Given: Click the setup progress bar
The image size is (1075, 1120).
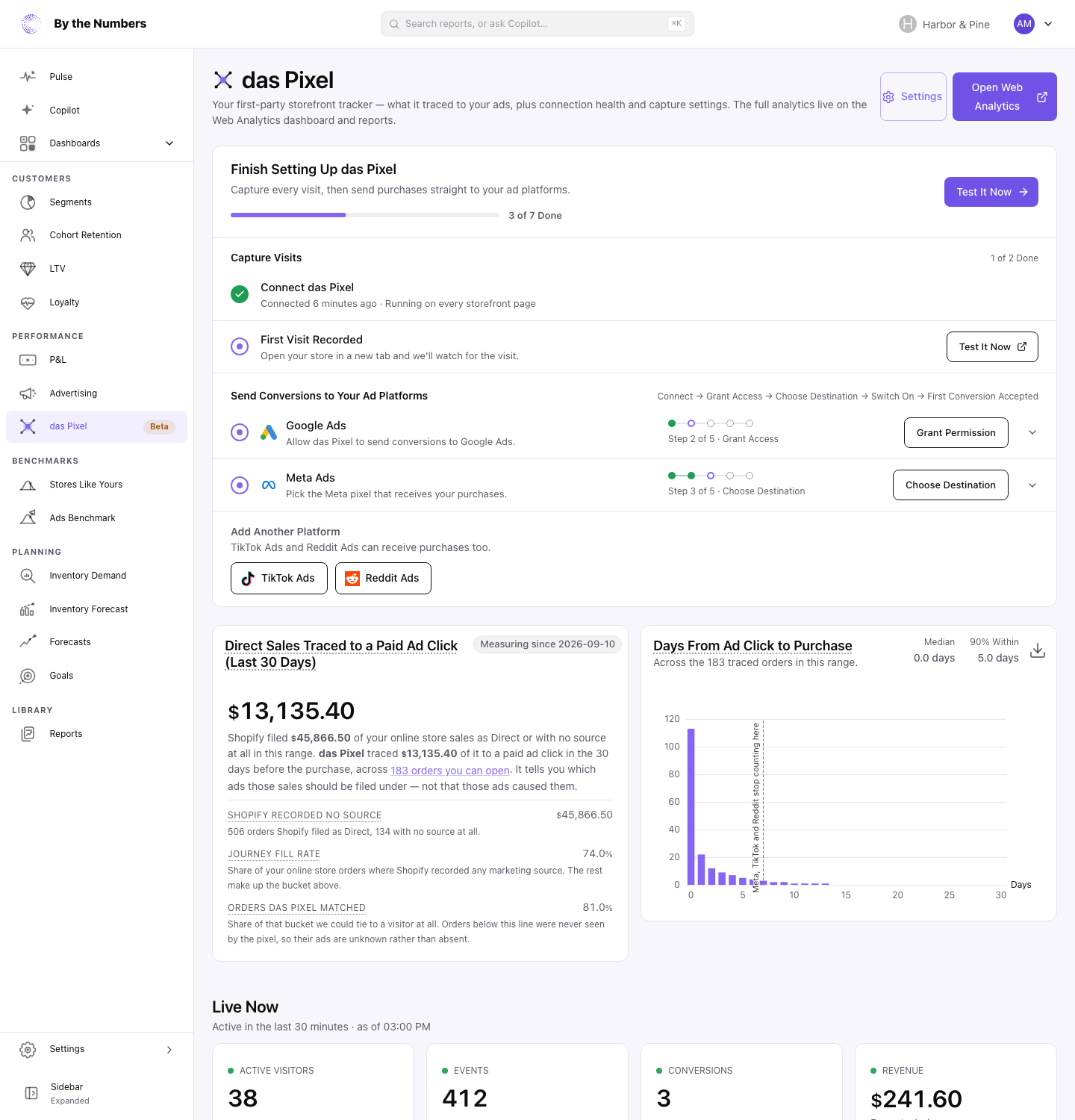Looking at the screenshot, I should click(365, 215).
